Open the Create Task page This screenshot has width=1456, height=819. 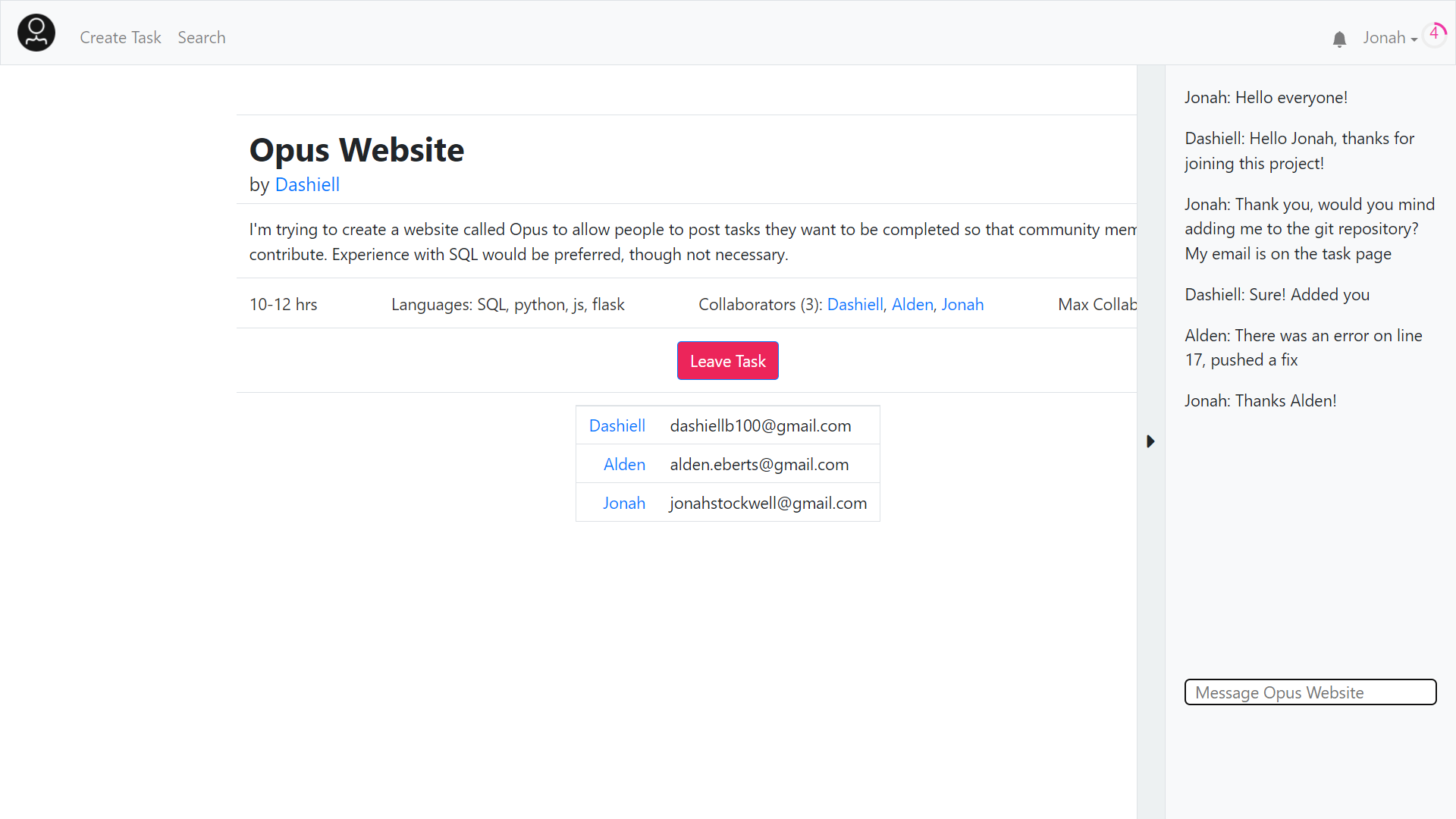[x=121, y=37]
